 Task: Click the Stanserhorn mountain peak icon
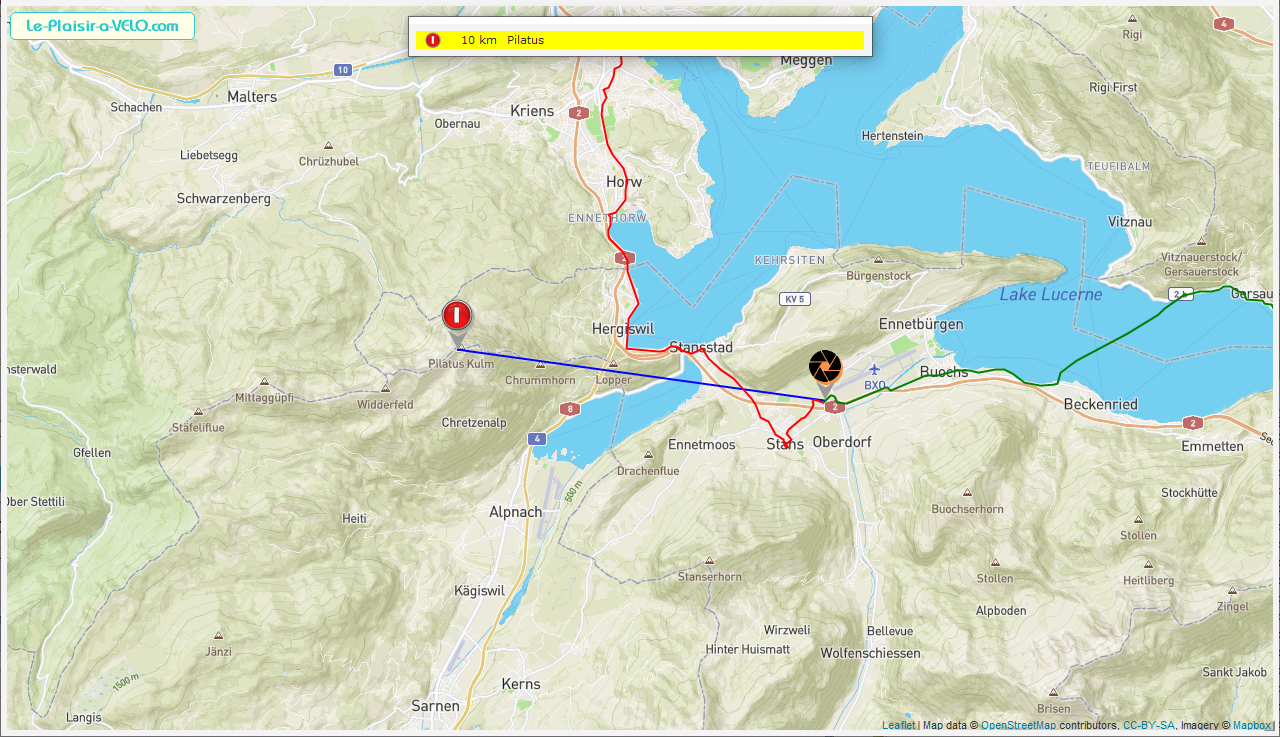(710, 561)
